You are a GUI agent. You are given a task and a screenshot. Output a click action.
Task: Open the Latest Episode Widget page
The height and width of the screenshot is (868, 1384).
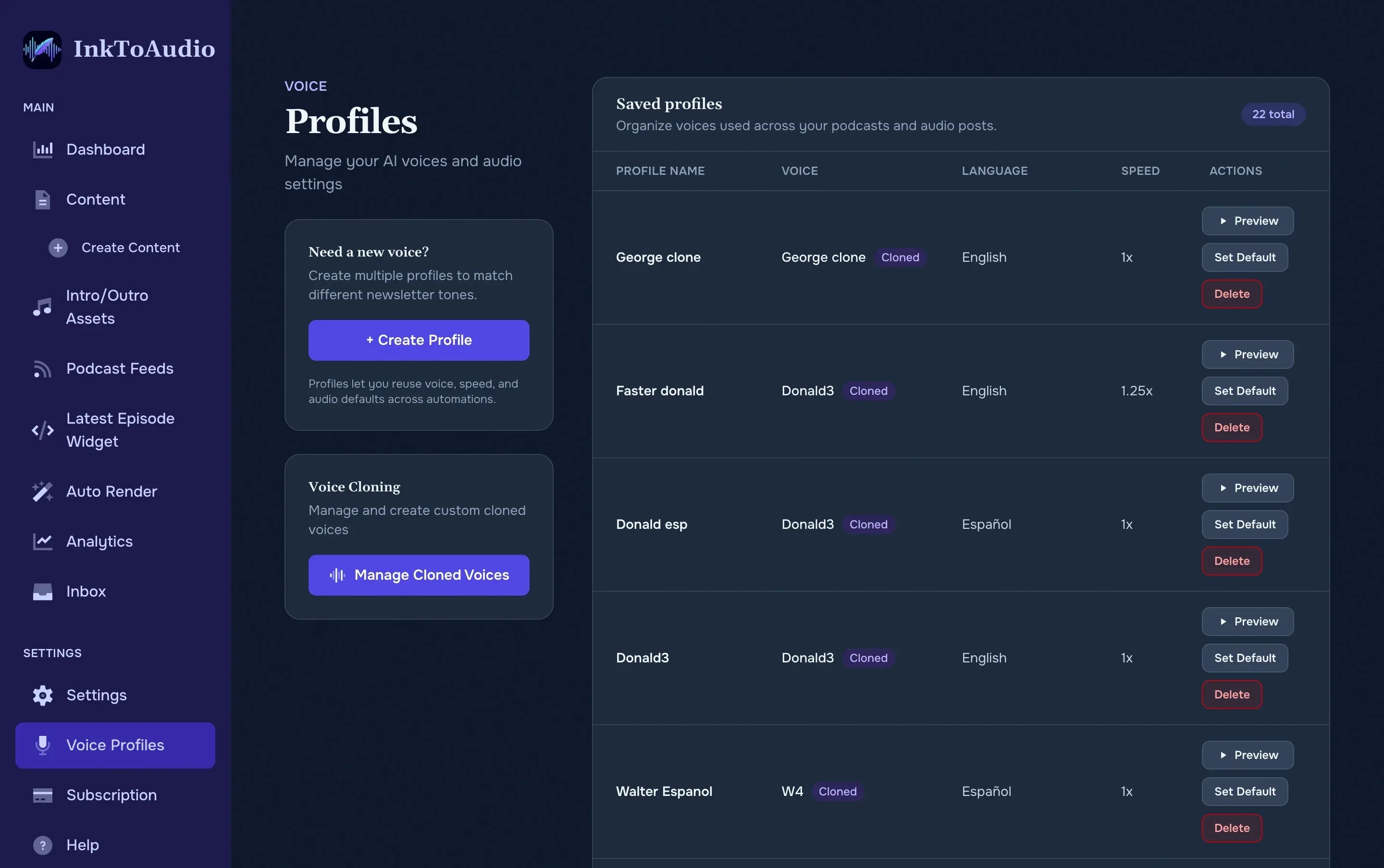115,430
